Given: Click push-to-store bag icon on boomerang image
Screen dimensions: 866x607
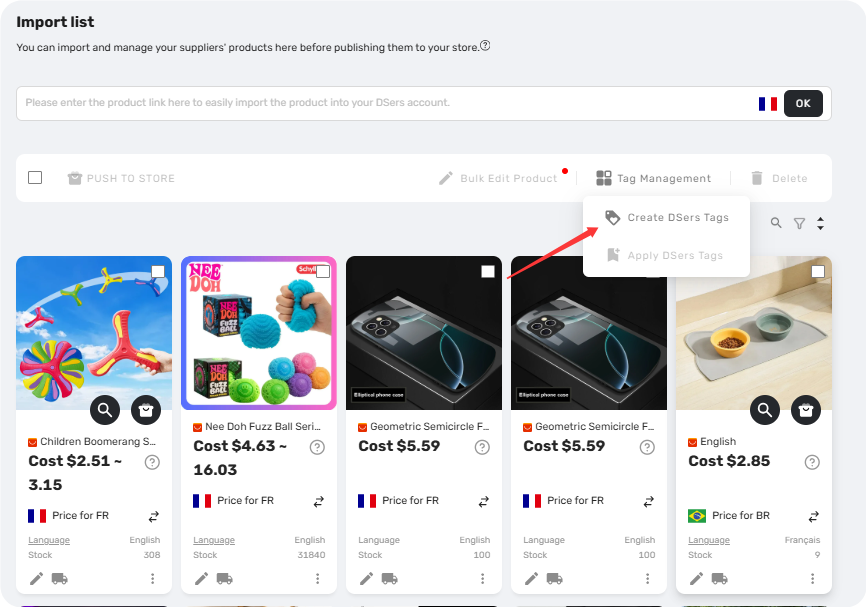Looking at the screenshot, I should click(x=146, y=410).
